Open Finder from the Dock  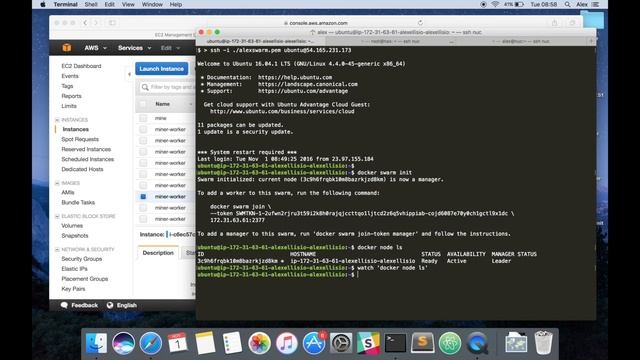96,343
